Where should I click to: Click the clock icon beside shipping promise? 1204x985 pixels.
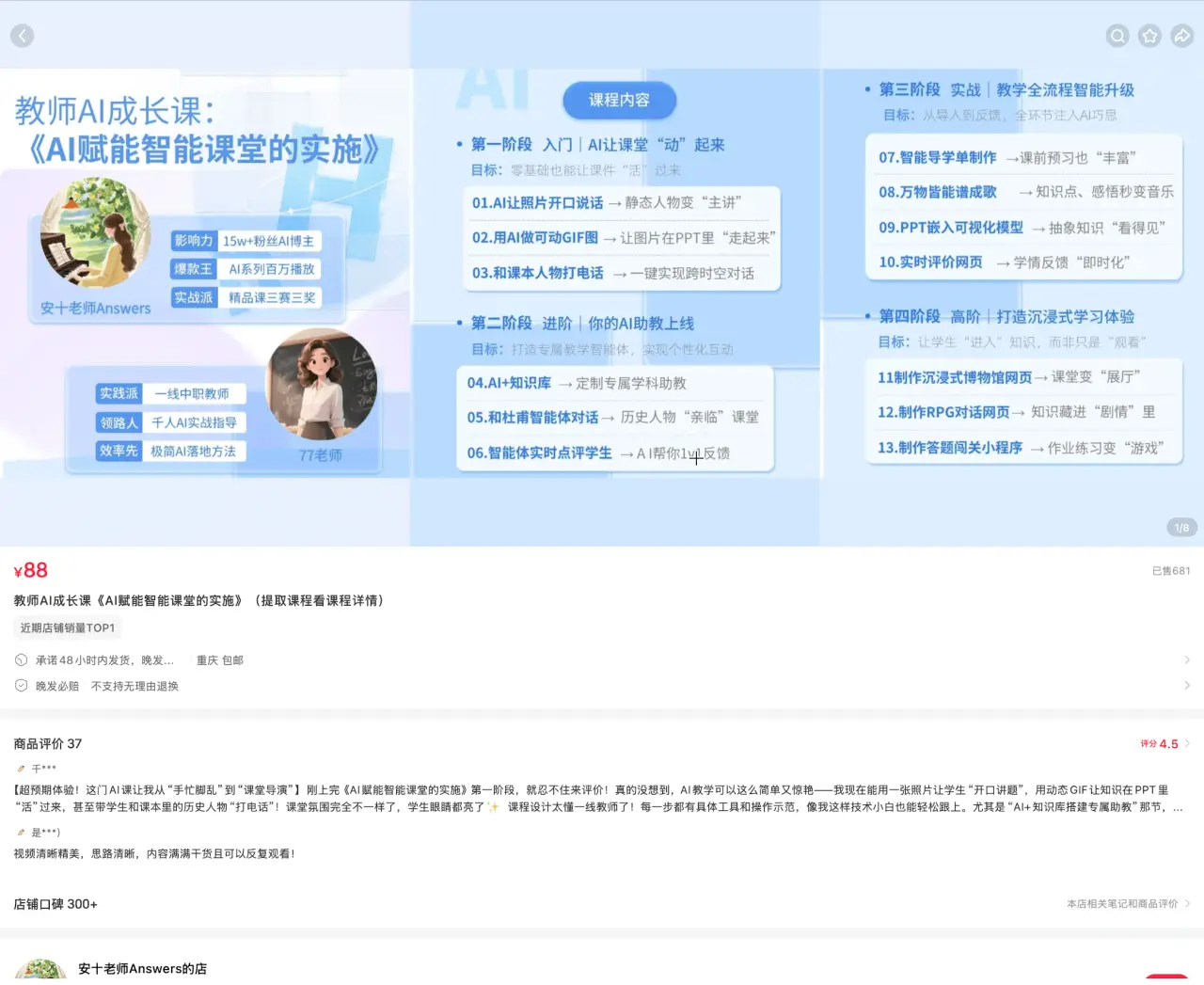coord(21,660)
